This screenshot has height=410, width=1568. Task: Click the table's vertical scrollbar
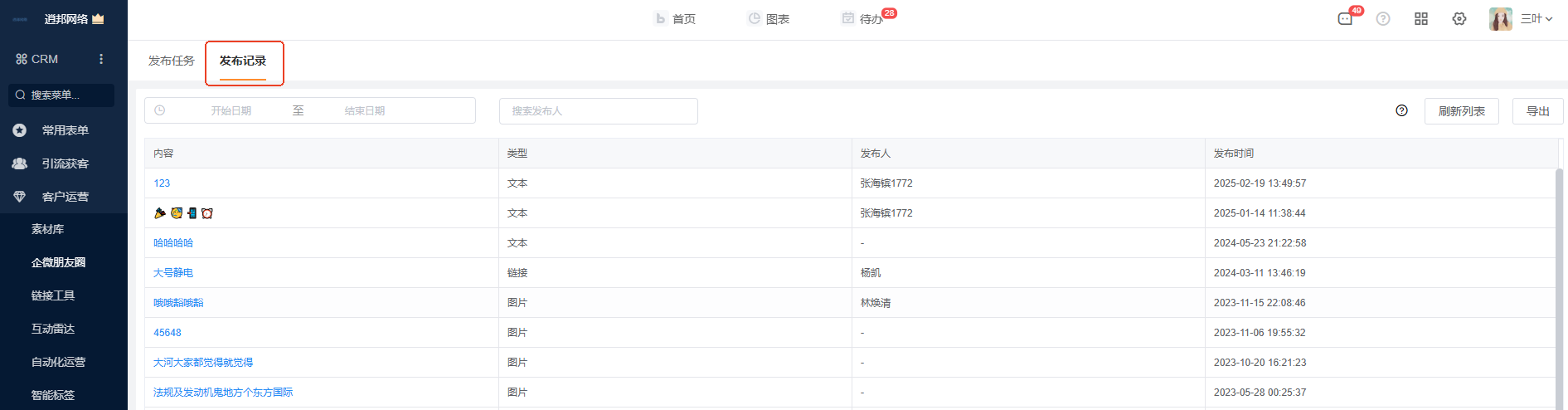(1559, 282)
